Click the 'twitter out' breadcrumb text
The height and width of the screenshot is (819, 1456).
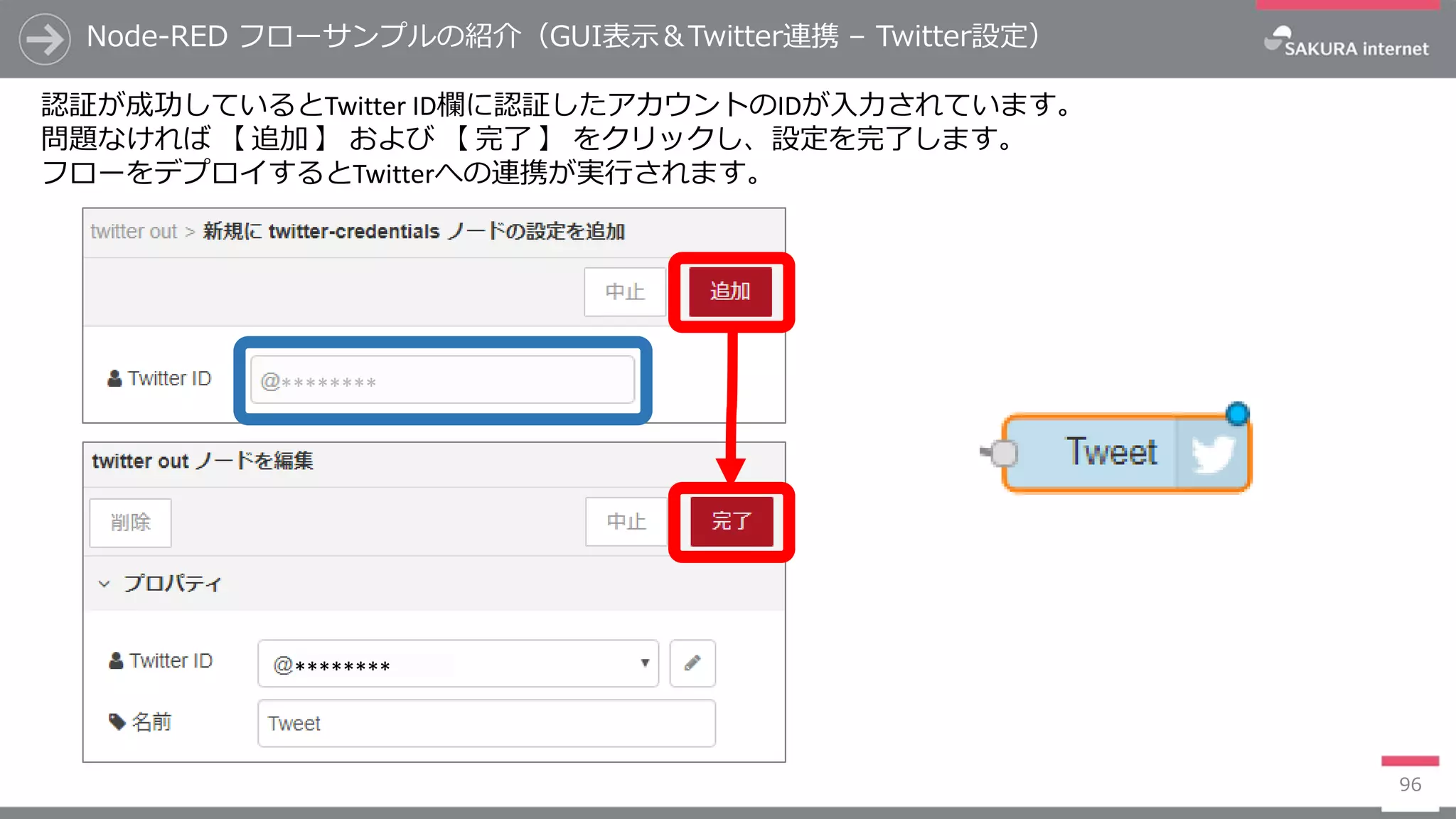coord(134,232)
